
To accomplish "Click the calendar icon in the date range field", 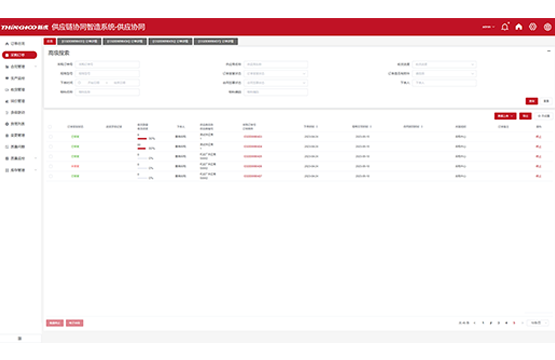I will point(79,82).
